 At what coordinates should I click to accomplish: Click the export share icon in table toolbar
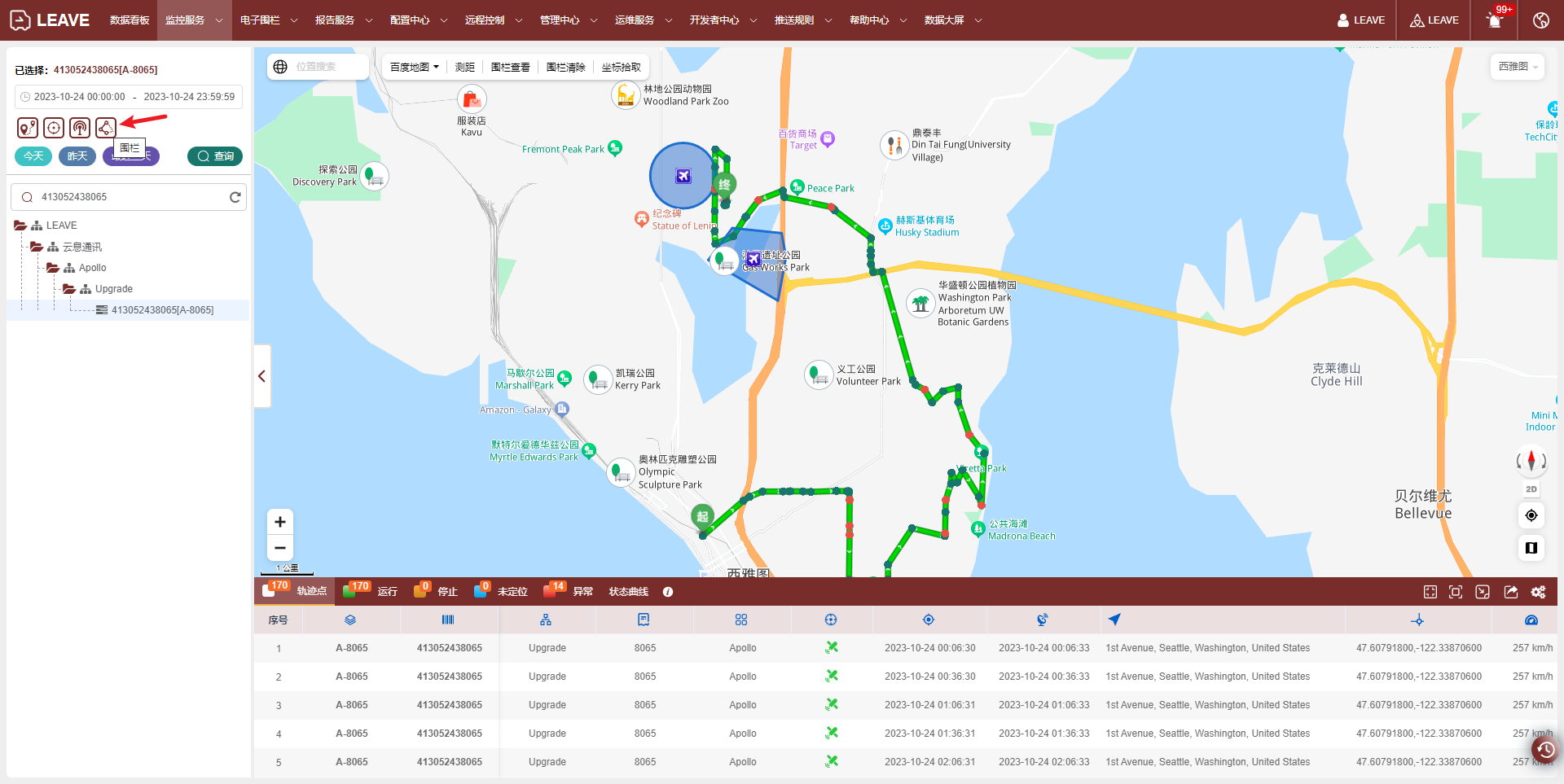click(1510, 592)
